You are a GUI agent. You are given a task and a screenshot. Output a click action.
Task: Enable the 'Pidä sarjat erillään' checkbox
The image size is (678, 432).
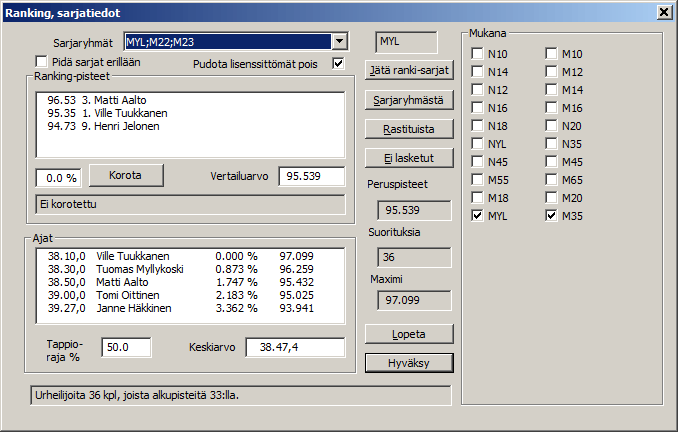tap(41, 63)
